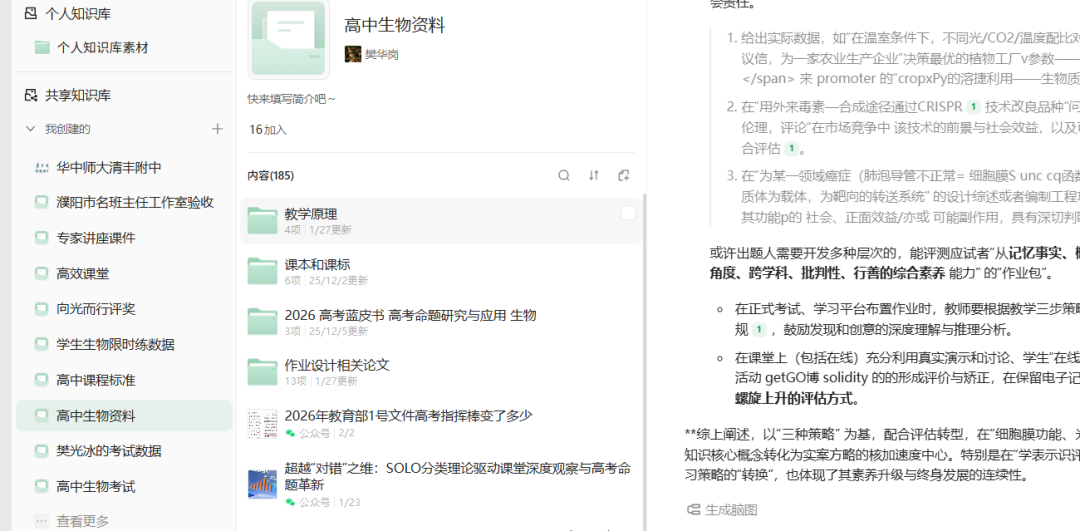Click citation badge 1 after 合评估
Image resolution: width=1080 pixels, height=531 pixels.
(x=792, y=148)
